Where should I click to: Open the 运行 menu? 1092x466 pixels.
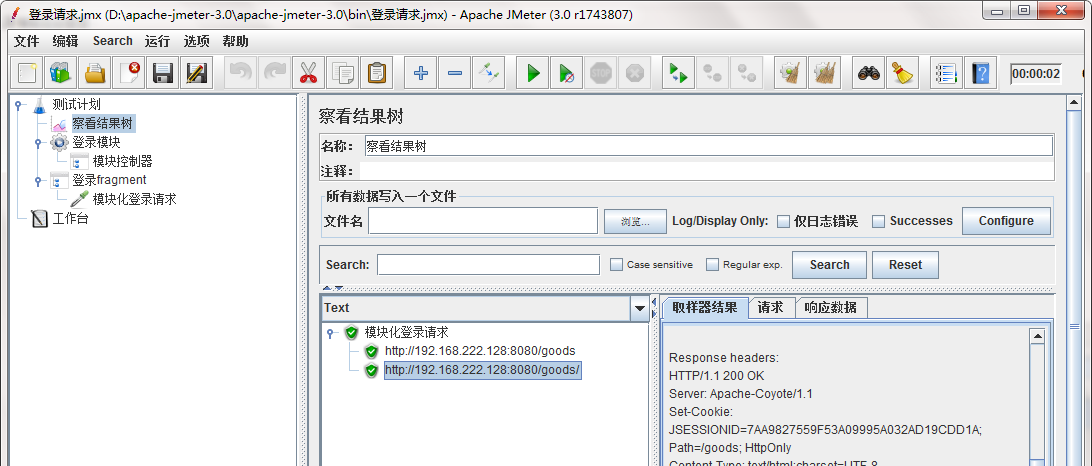click(157, 41)
